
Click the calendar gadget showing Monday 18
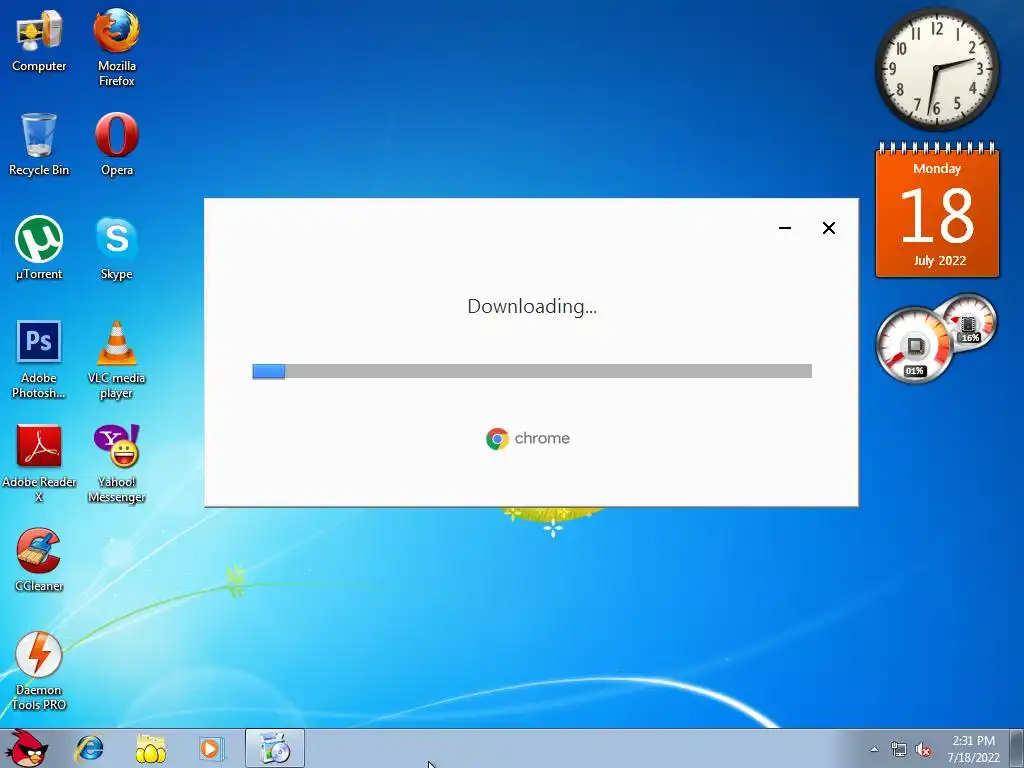937,210
